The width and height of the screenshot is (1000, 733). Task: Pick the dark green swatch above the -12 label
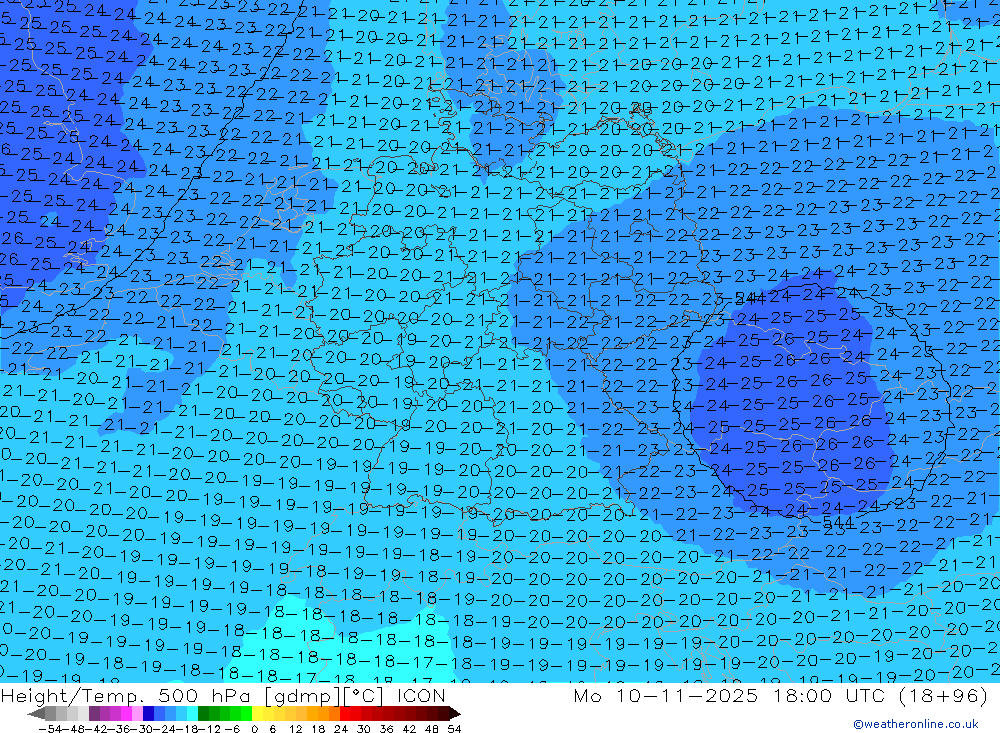click(x=203, y=713)
